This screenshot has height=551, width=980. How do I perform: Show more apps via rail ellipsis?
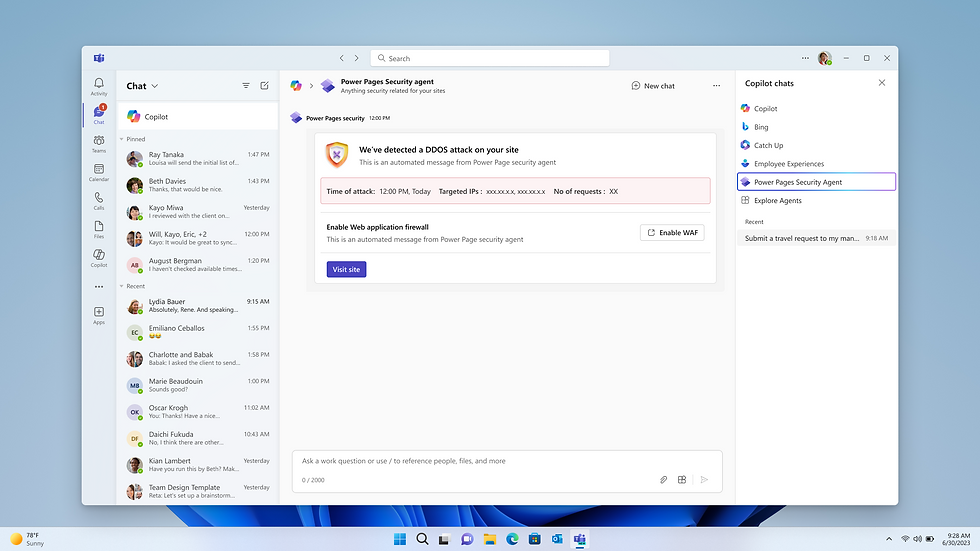[x=99, y=287]
